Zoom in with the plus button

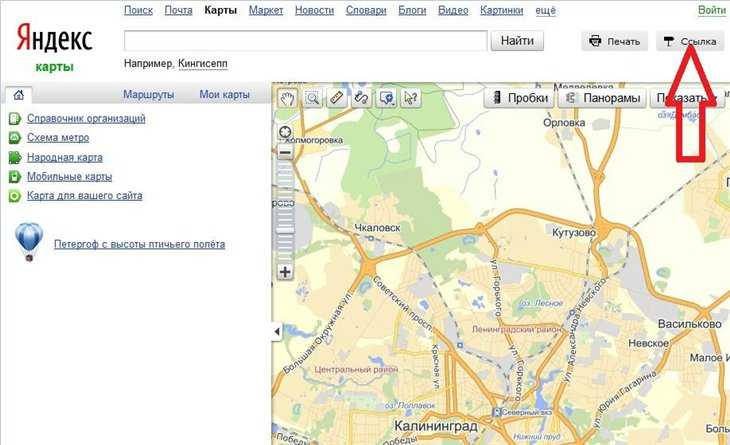285,272
